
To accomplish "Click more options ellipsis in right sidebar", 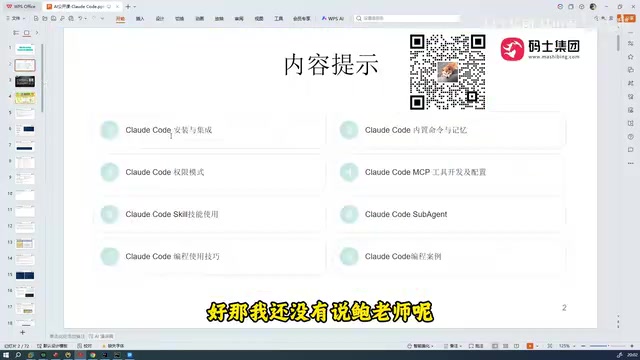I will coord(631,163).
